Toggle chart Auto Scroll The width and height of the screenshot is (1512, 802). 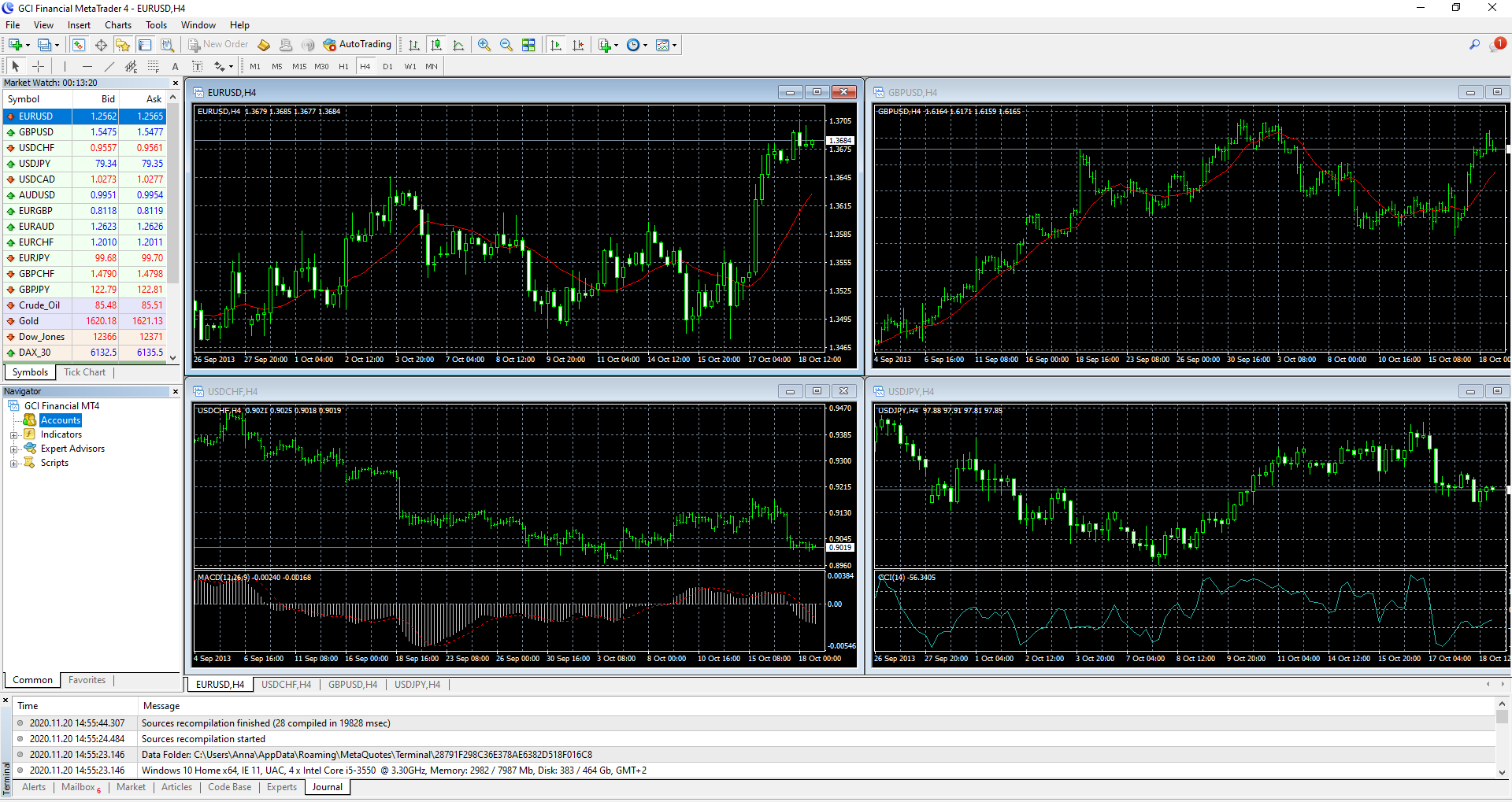pos(556,45)
